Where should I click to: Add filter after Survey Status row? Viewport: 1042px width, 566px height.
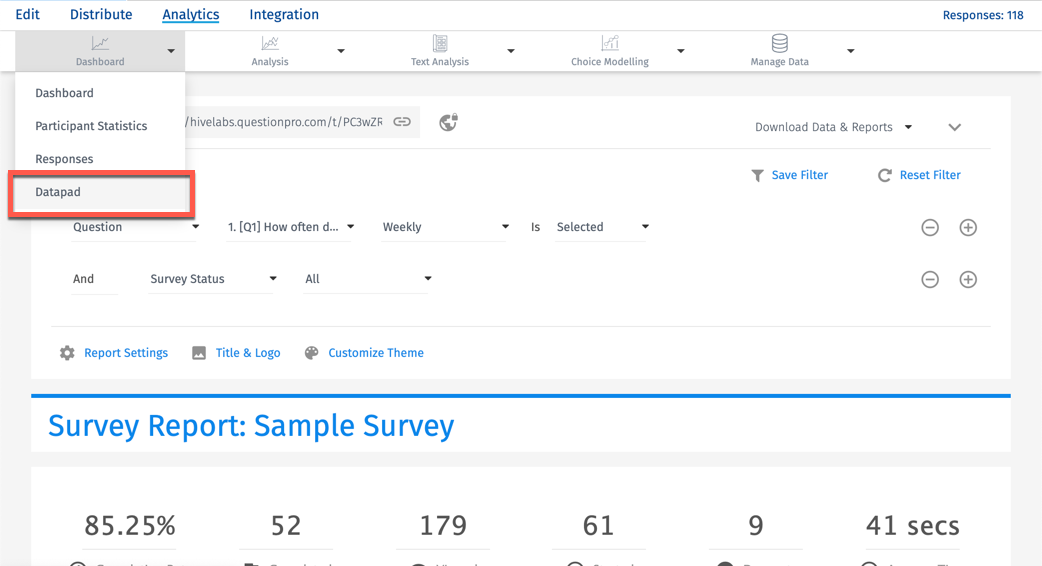click(968, 280)
